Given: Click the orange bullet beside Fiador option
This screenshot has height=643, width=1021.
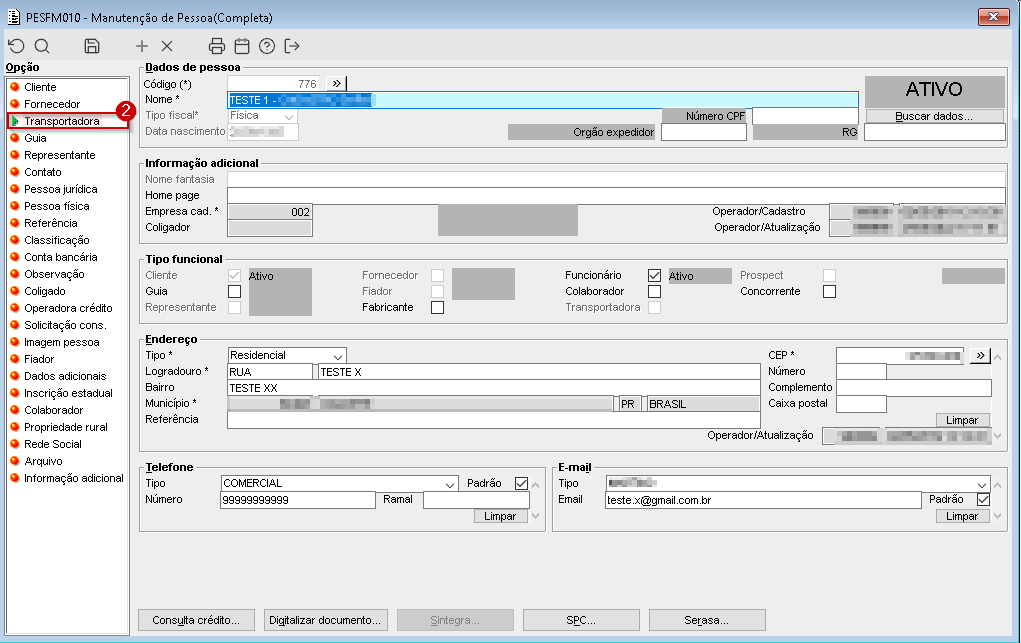Looking at the screenshot, I should tap(15, 359).
